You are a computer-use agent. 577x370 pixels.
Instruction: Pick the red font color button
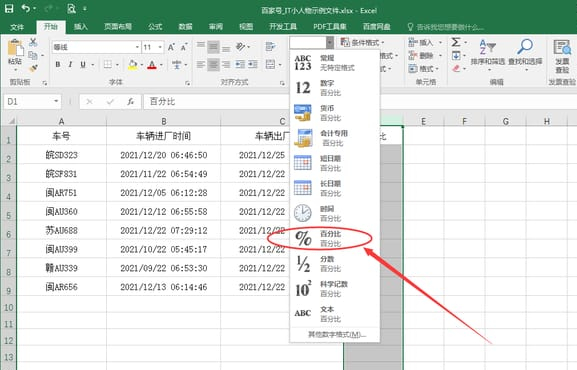pos(152,65)
